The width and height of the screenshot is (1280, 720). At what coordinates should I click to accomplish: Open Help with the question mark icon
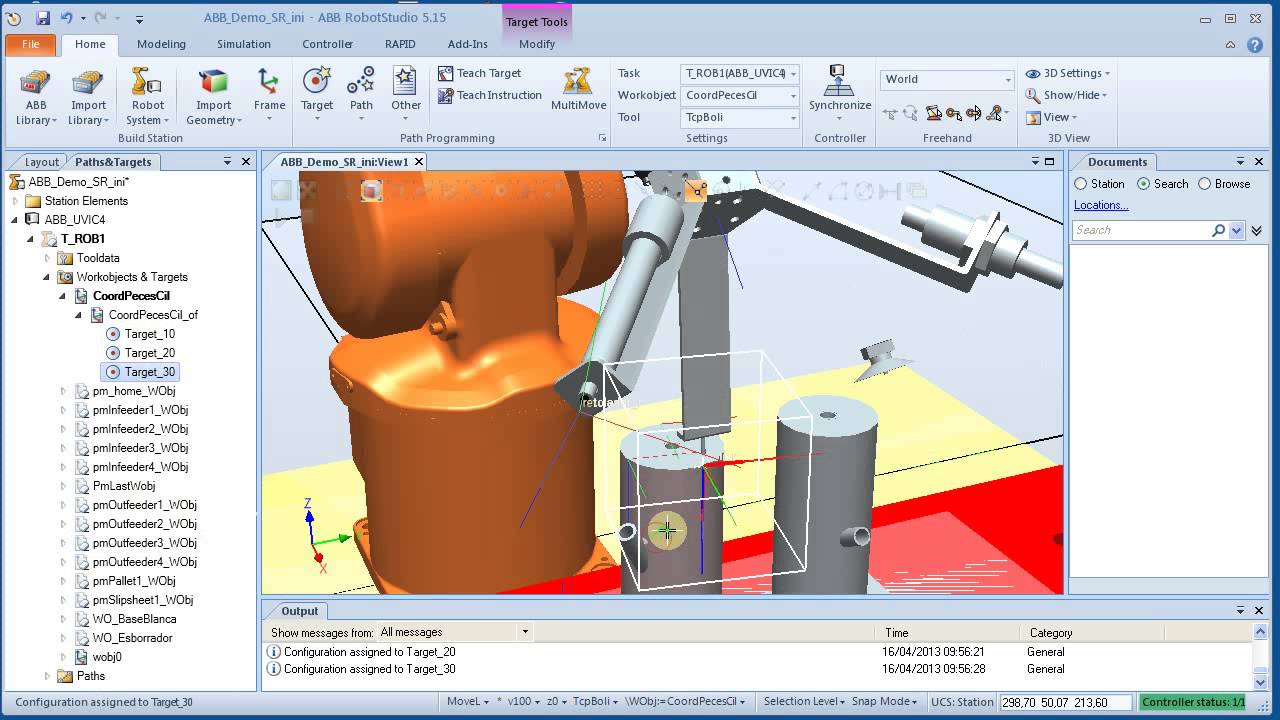point(1255,44)
